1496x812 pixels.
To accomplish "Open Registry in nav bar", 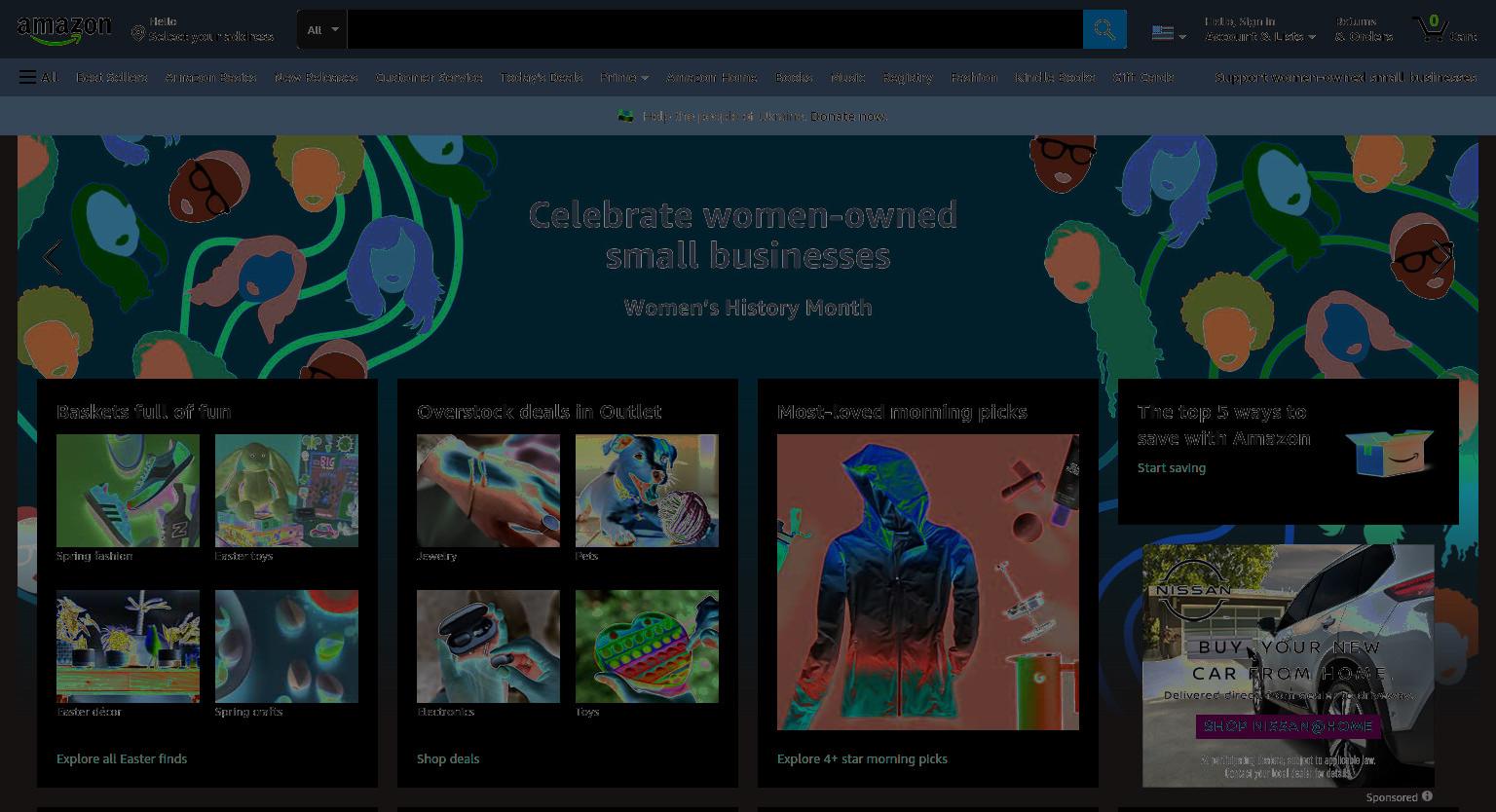I will pyautogui.click(x=908, y=77).
